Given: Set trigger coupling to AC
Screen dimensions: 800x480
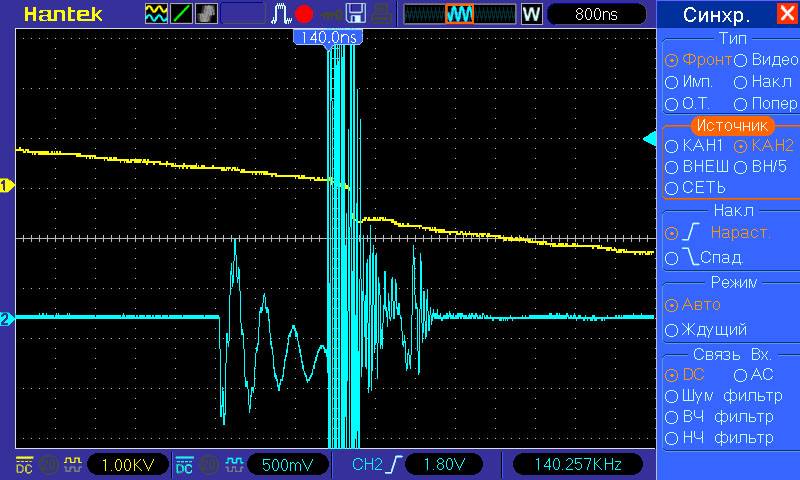Looking at the screenshot, I should (x=754, y=375).
